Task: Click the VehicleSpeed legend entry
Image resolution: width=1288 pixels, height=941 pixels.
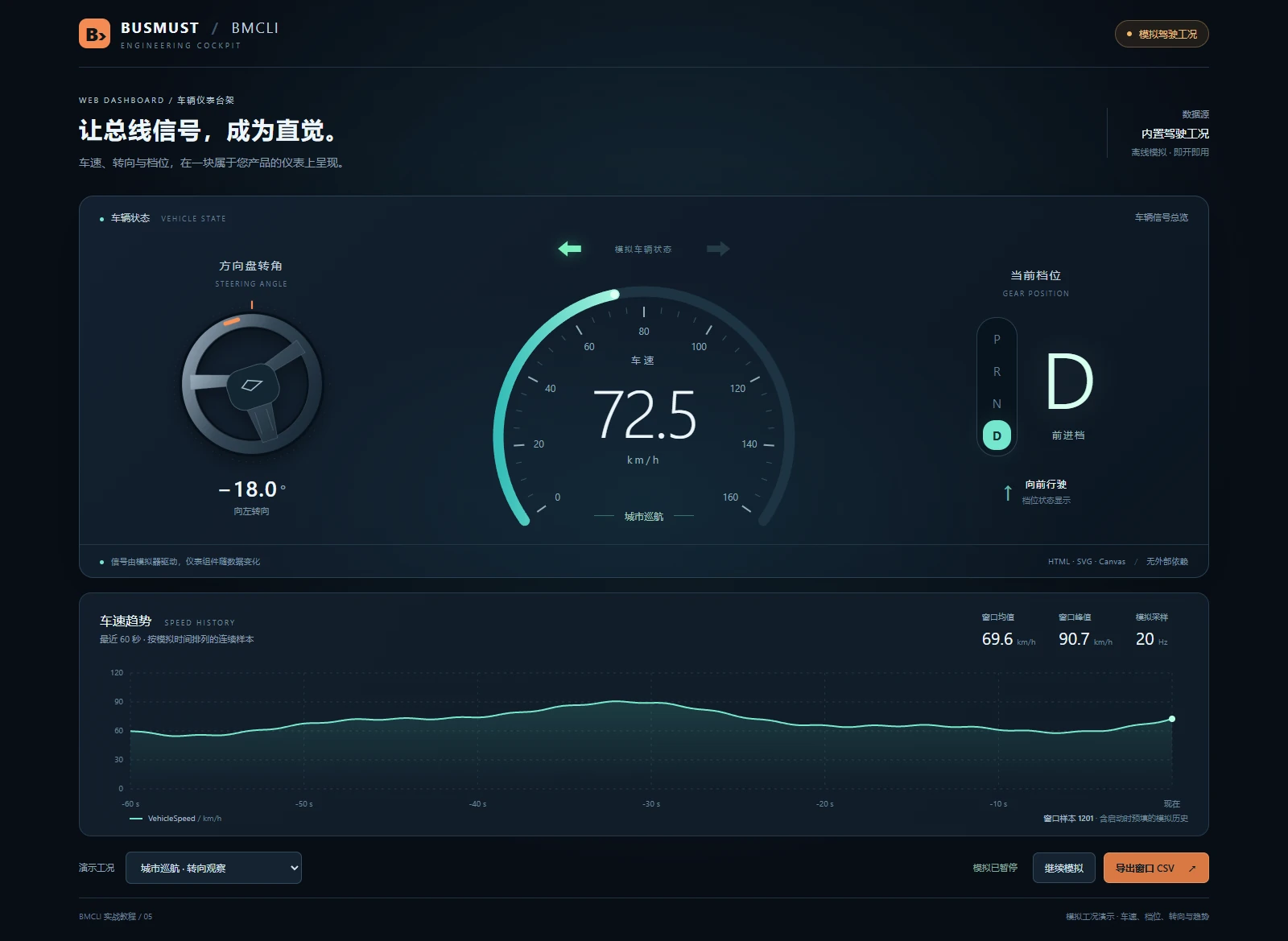Action: (x=175, y=819)
